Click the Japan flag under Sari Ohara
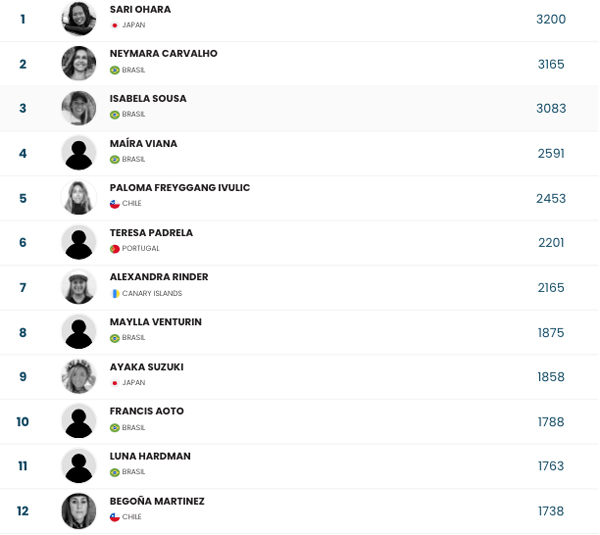Image resolution: width=600 pixels, height=535 pixels. (115, 25)
